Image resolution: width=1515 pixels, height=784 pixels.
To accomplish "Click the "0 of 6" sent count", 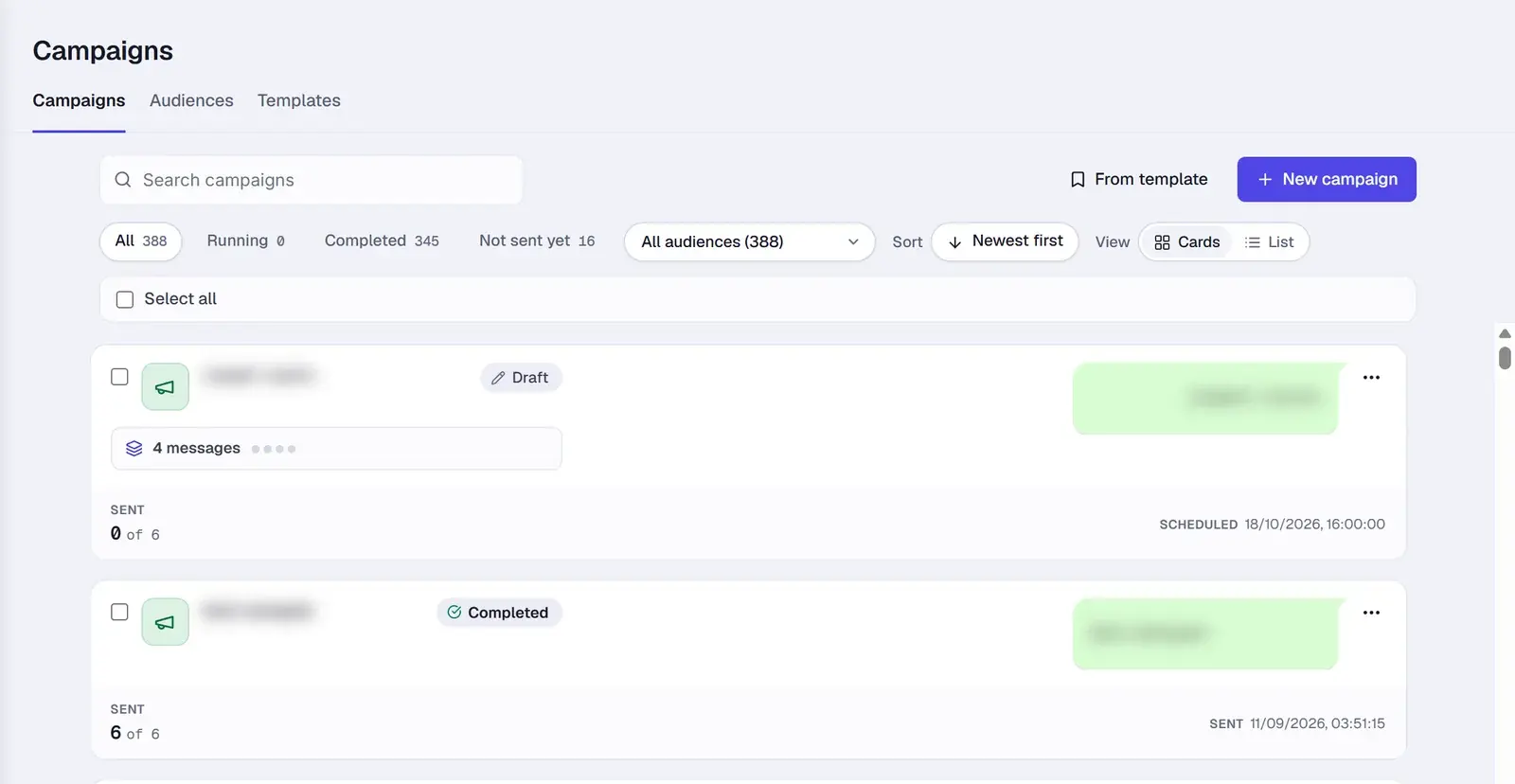I will tap(135, 534).
